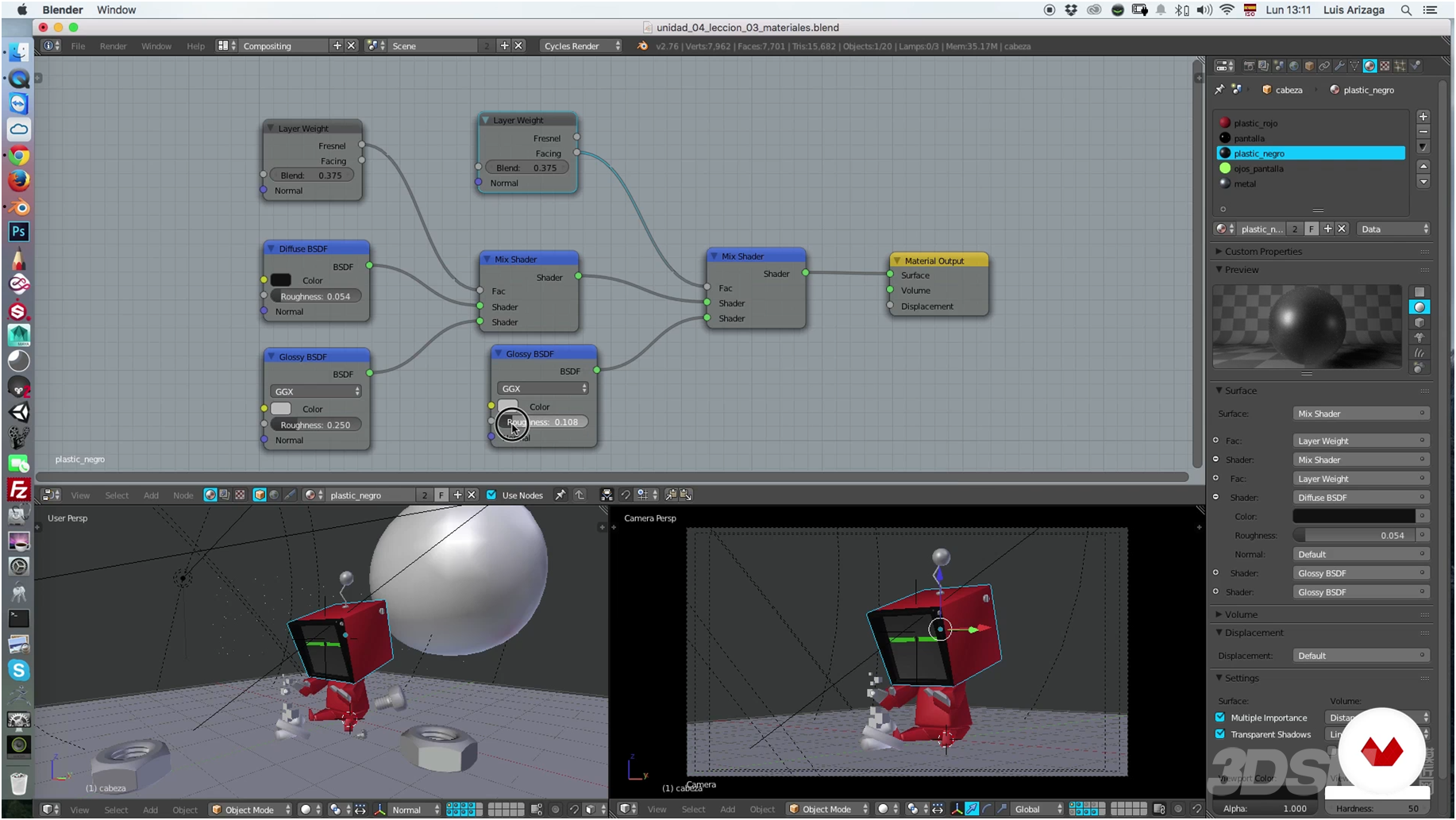Move material slot up in list
Viewport: 1456px width, 820px height.
pyautogui.click(x=1423, y=167)
